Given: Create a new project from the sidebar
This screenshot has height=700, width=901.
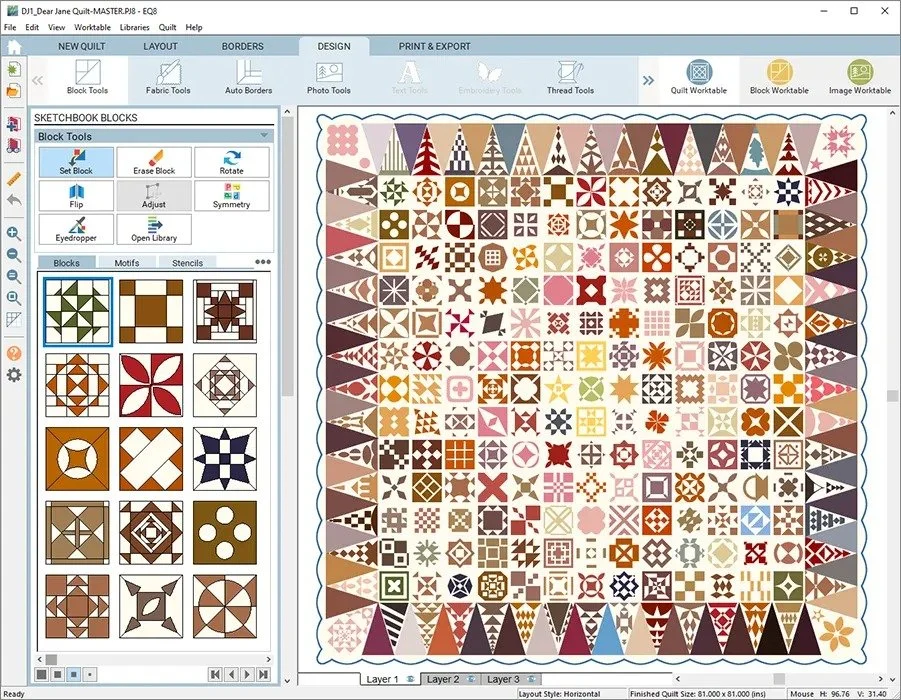Looking at the screenshot, I should (x=13, y=70).
